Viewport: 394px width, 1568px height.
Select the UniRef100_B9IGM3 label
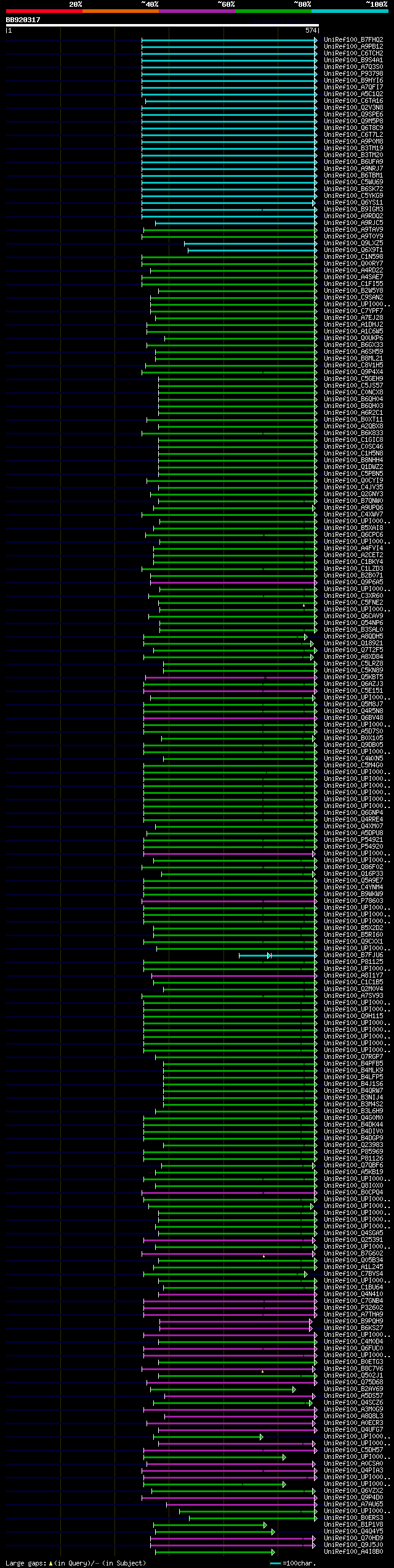coord(353,209)
